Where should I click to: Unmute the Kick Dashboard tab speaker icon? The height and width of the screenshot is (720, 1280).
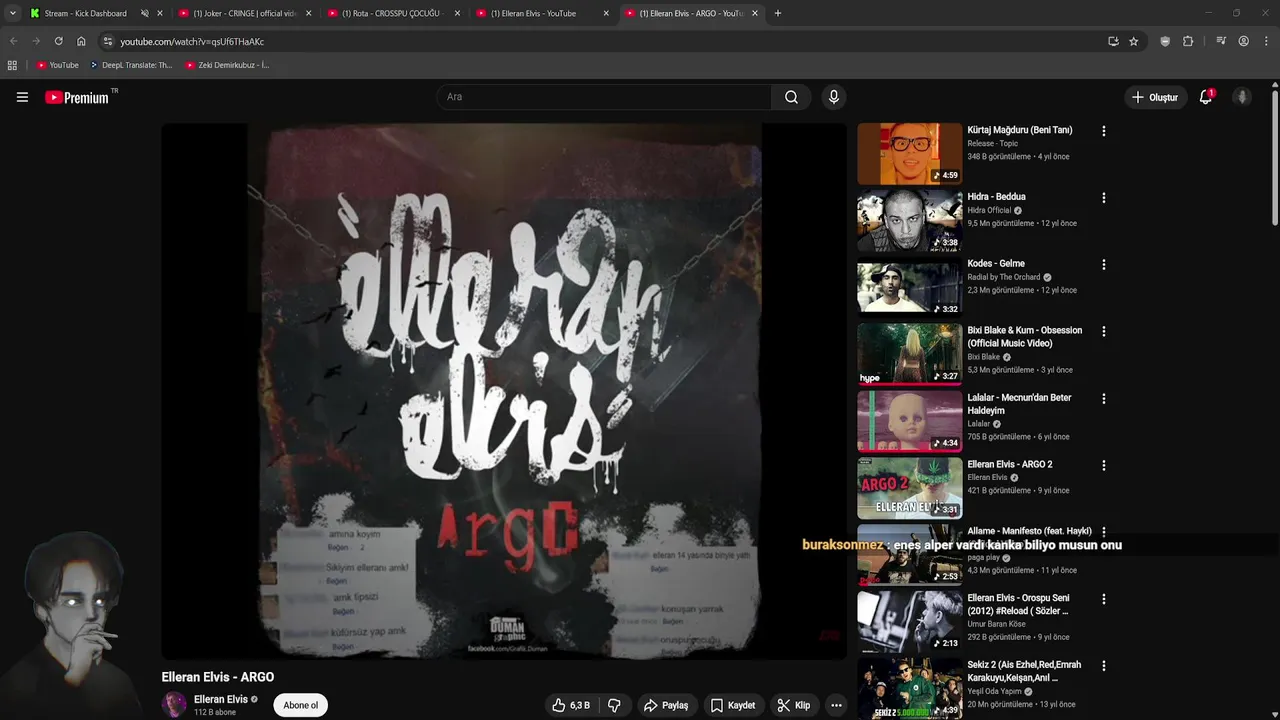point(144,13)
